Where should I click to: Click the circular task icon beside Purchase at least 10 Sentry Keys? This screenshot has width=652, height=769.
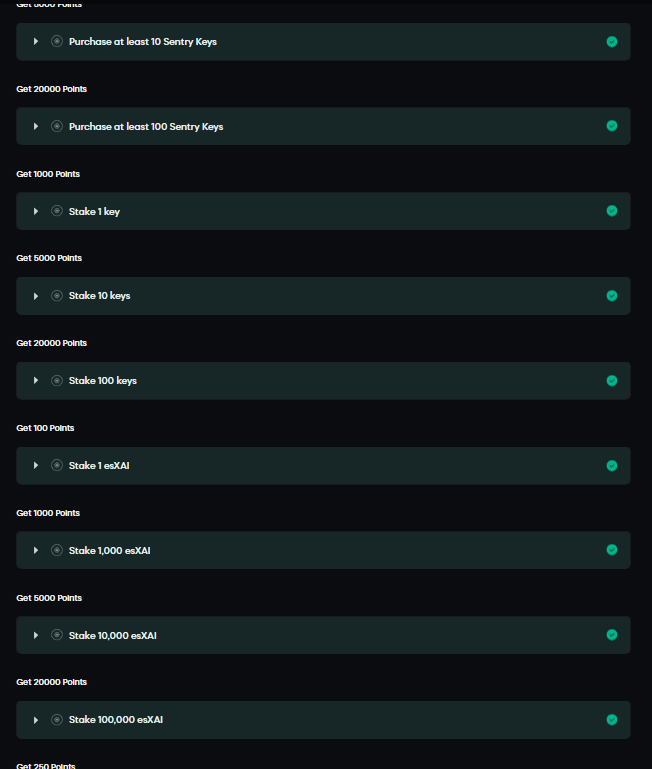[x=57, y=42]
